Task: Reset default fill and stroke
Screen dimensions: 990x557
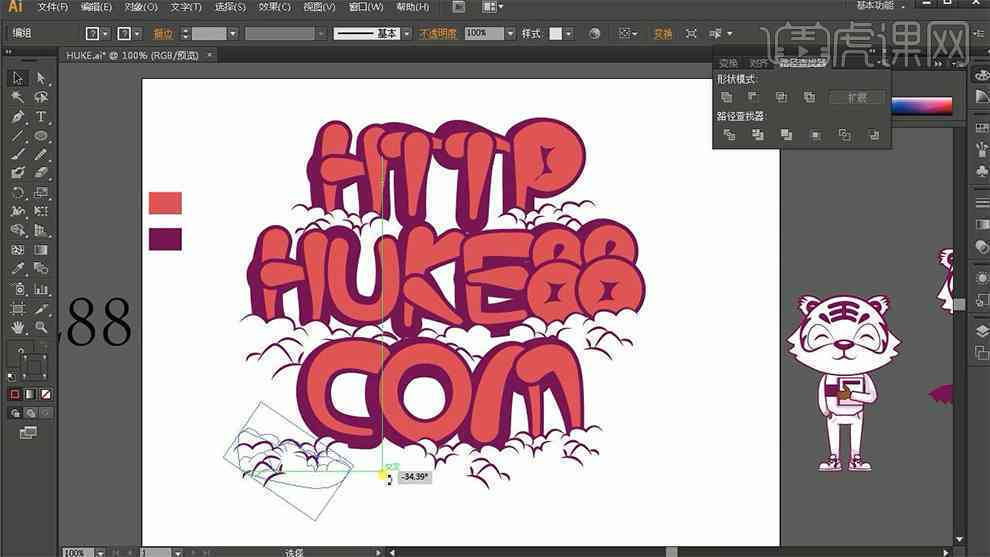Action: (x=12, y=377)
